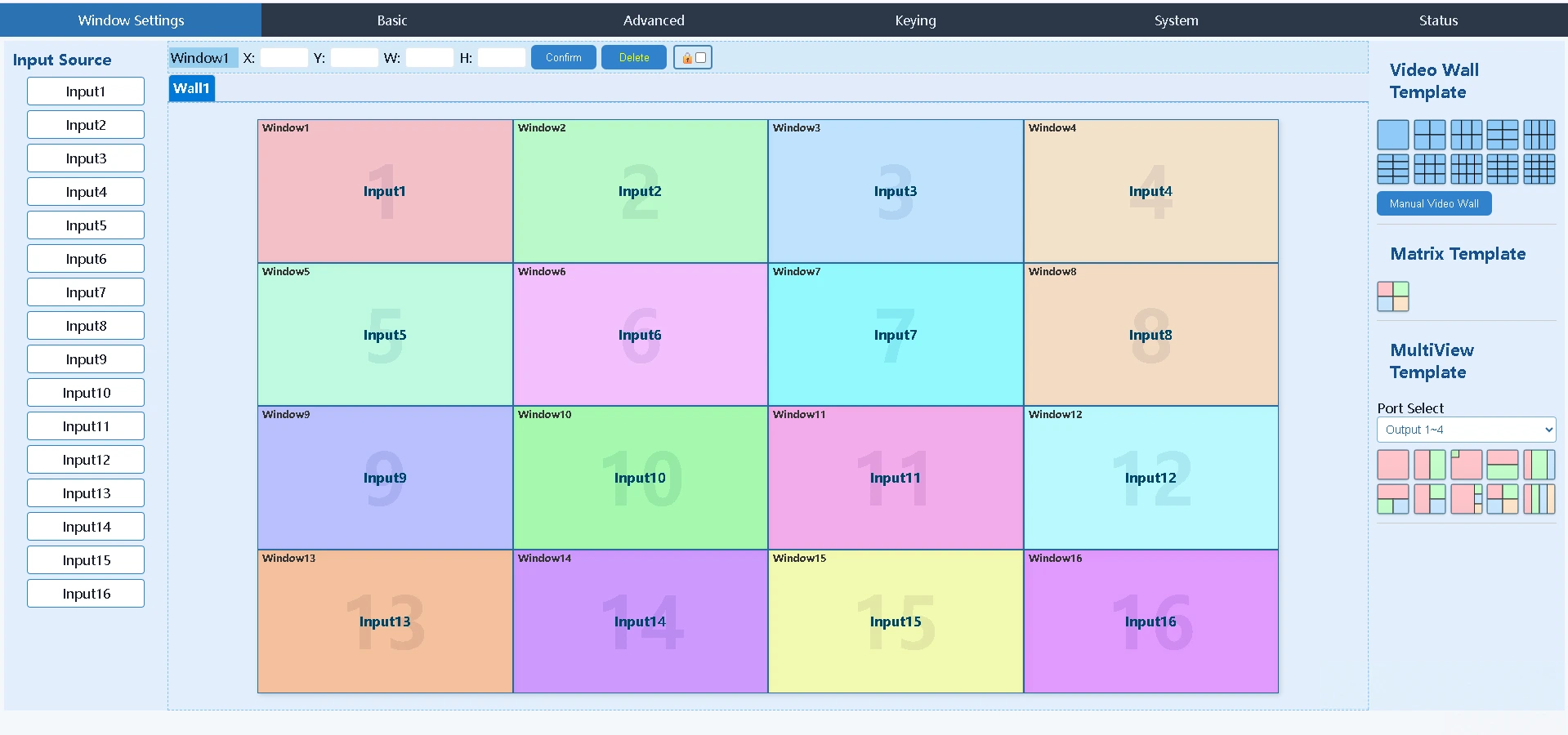Screen dimensions: 1568x735
Task: Choose the three-column, two-row video wall template
Action: click(1467, 135)
